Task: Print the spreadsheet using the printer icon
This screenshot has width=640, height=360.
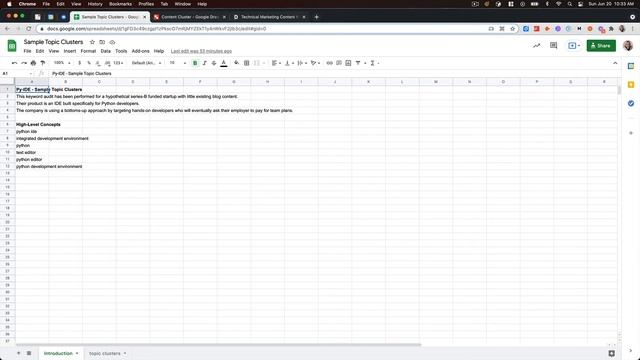Action: (x=33, y=63)
